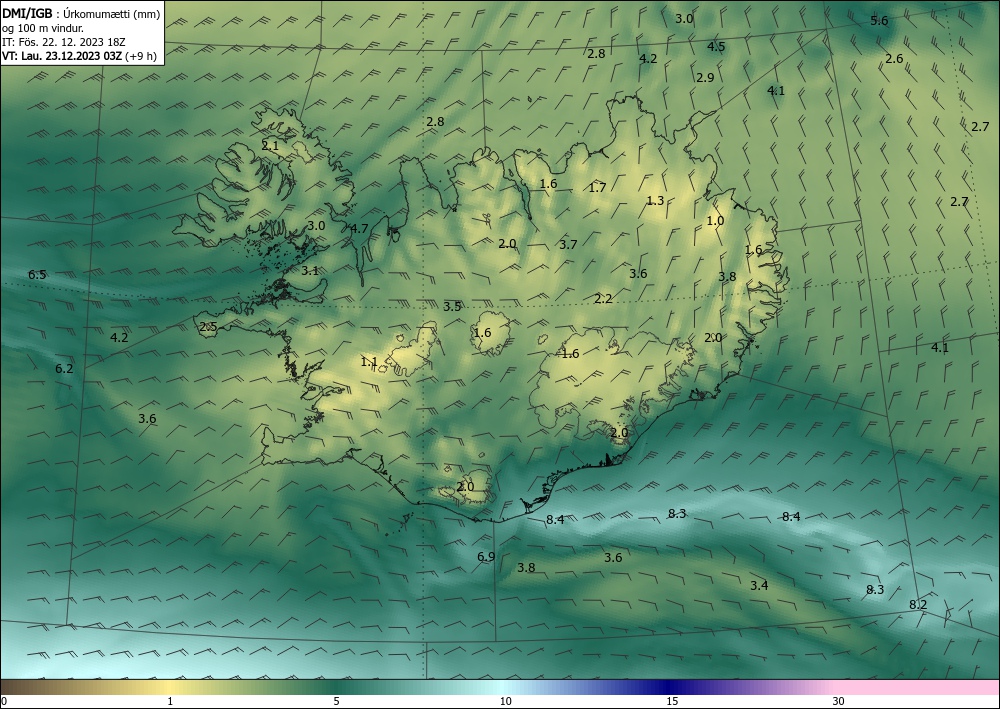This screenshot has width=1000, height=709.
Task: Click the 4.5 value on the map
Action: click(716, 47)
